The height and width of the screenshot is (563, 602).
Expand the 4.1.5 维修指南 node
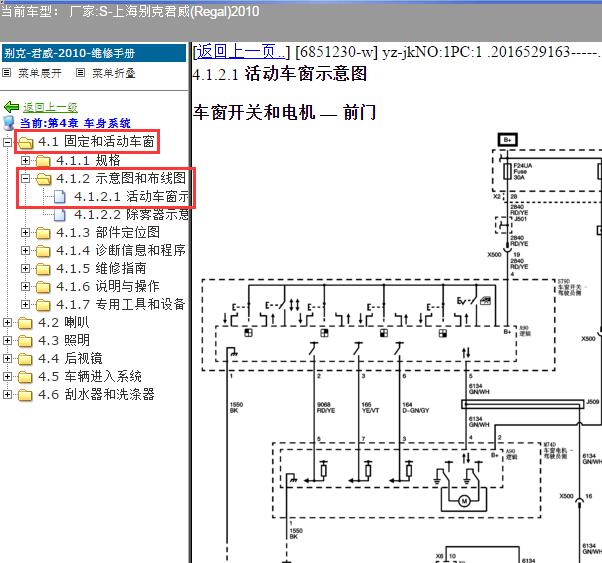[x=25, y=268]
